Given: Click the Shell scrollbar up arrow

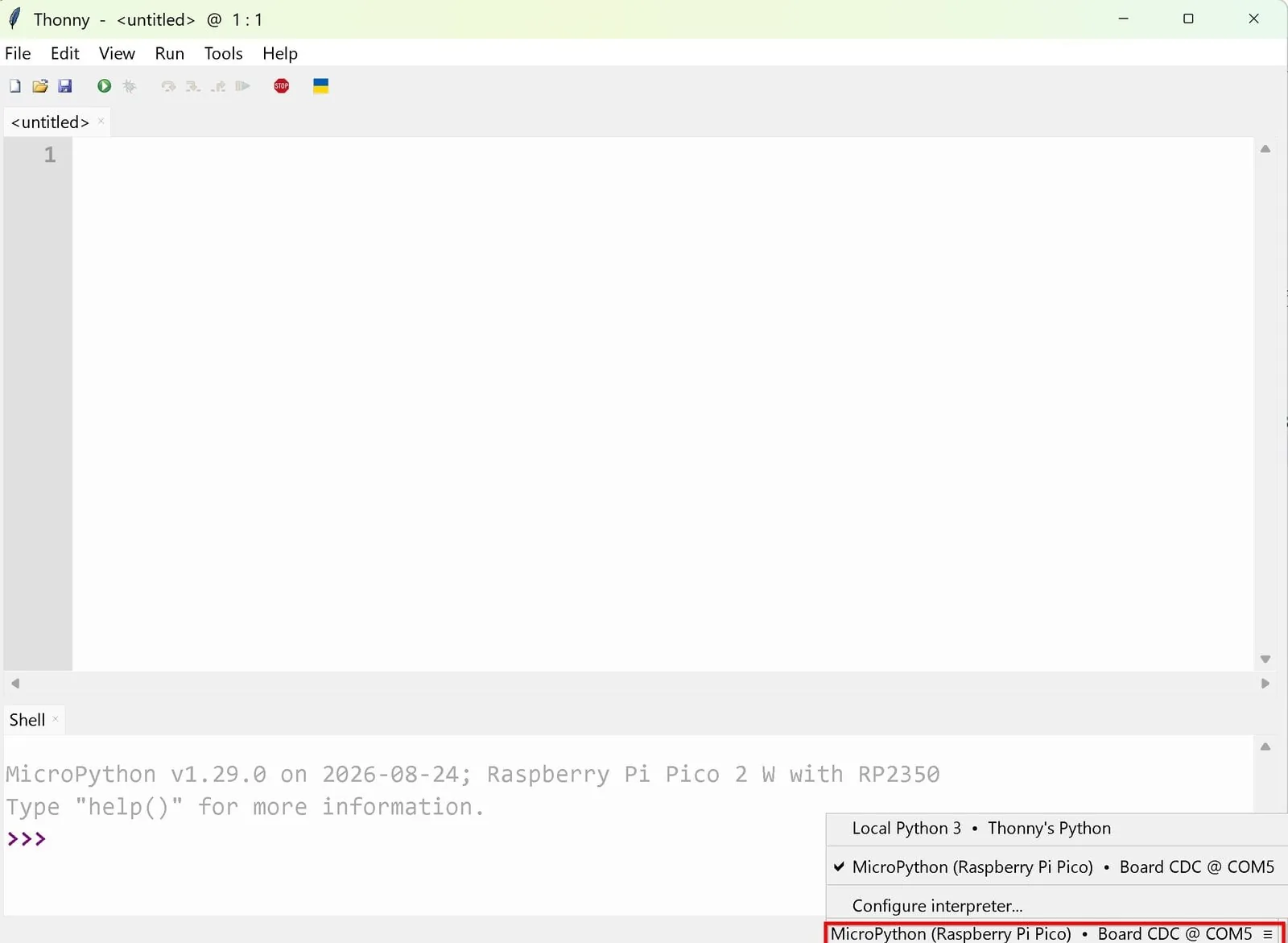Looking at the screenshot, I should tap(1265, 747).
